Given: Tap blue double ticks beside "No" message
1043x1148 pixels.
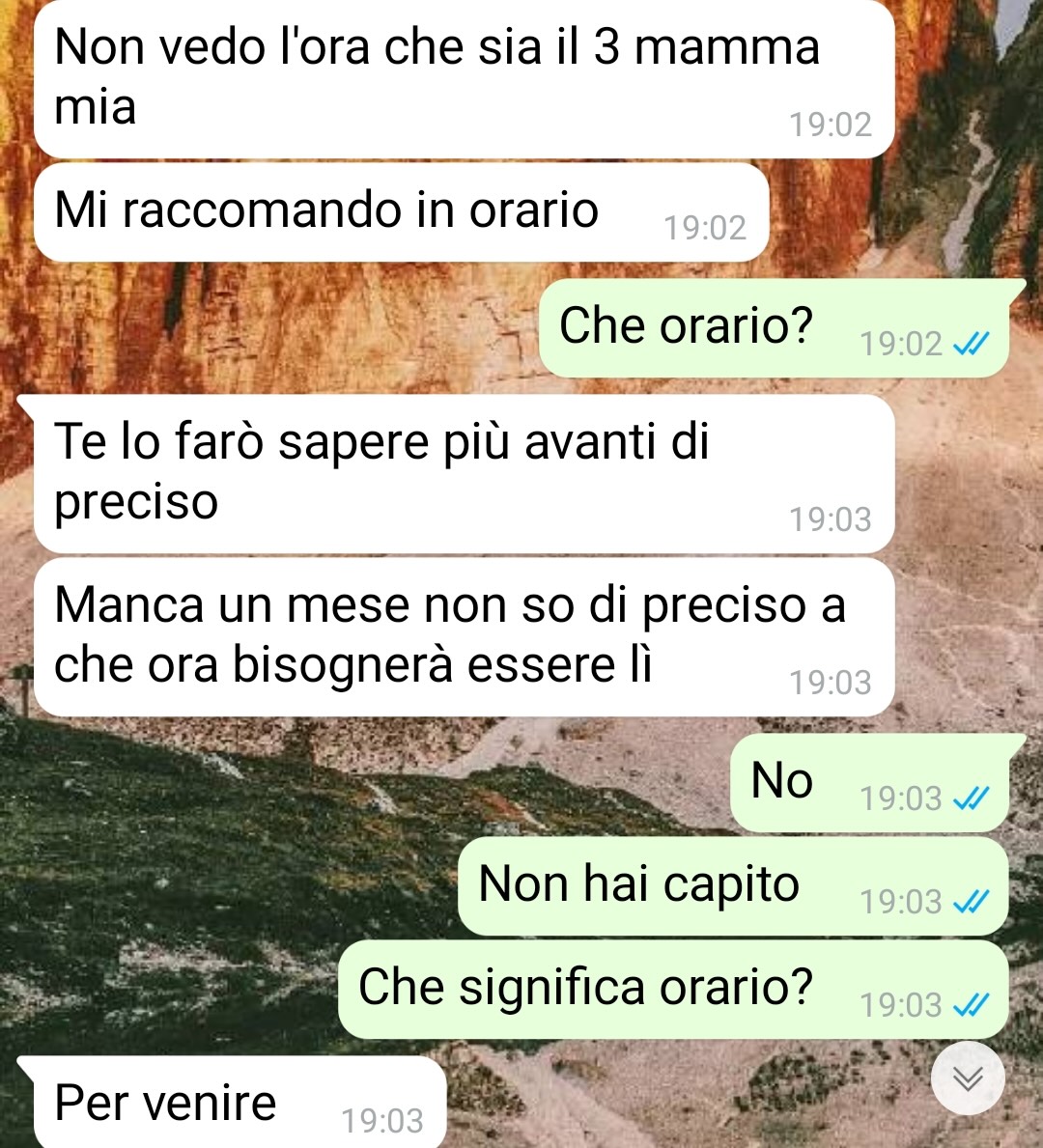Looking at the screenshot, I should [972, 798].
